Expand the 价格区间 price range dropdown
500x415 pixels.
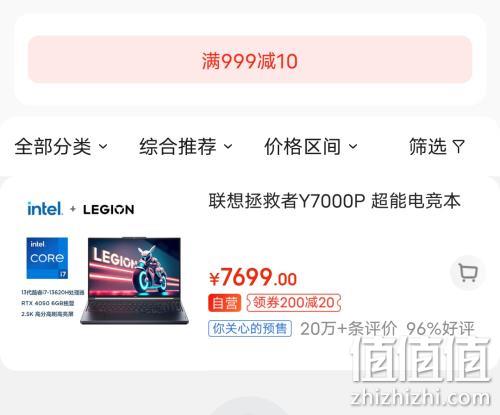click(311, 146)
